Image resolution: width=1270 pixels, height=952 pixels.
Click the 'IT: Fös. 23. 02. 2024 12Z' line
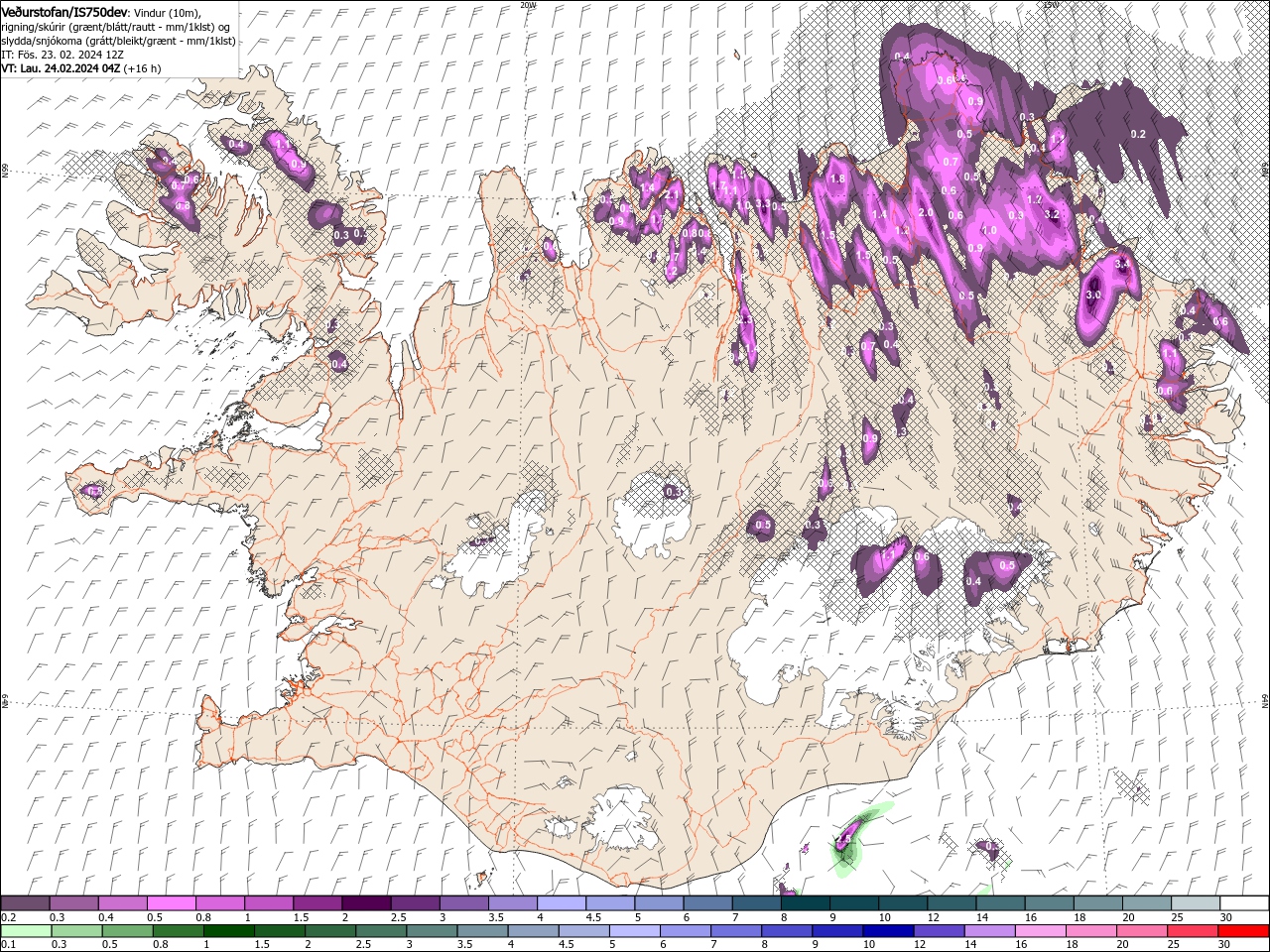pos(63,55)
